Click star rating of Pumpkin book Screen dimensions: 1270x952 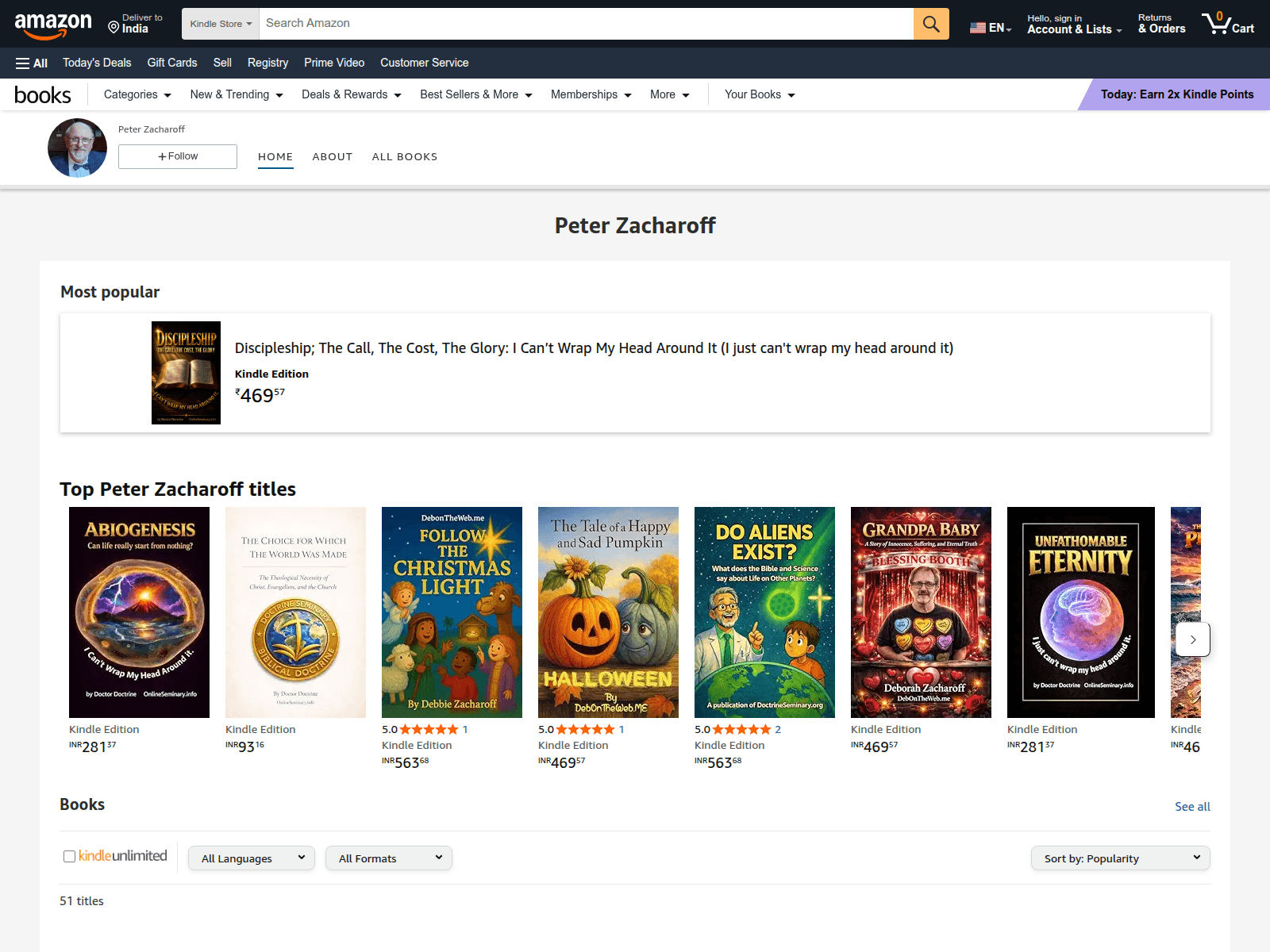coord(585,729)
